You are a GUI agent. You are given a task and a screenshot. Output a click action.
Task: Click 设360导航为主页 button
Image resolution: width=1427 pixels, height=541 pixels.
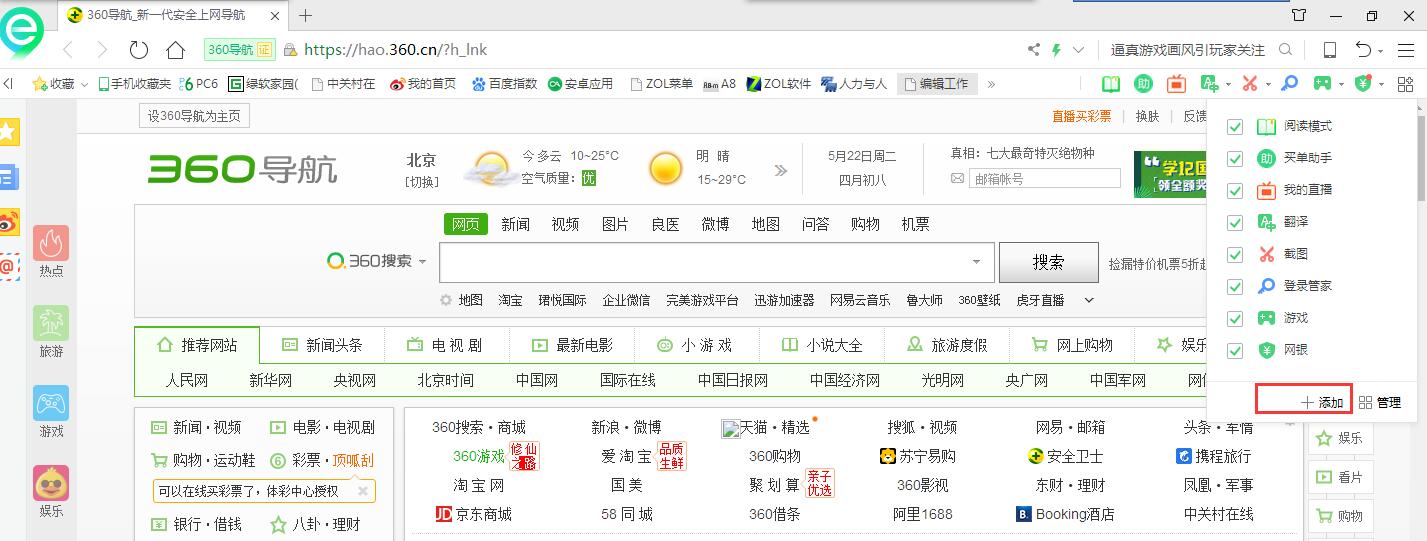[x=195, y=116]
